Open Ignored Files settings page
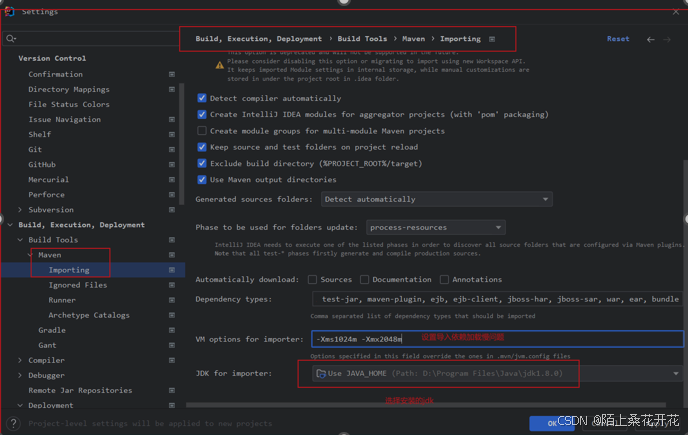This screenshot has height=435, width=688. (x=78, y=285)
